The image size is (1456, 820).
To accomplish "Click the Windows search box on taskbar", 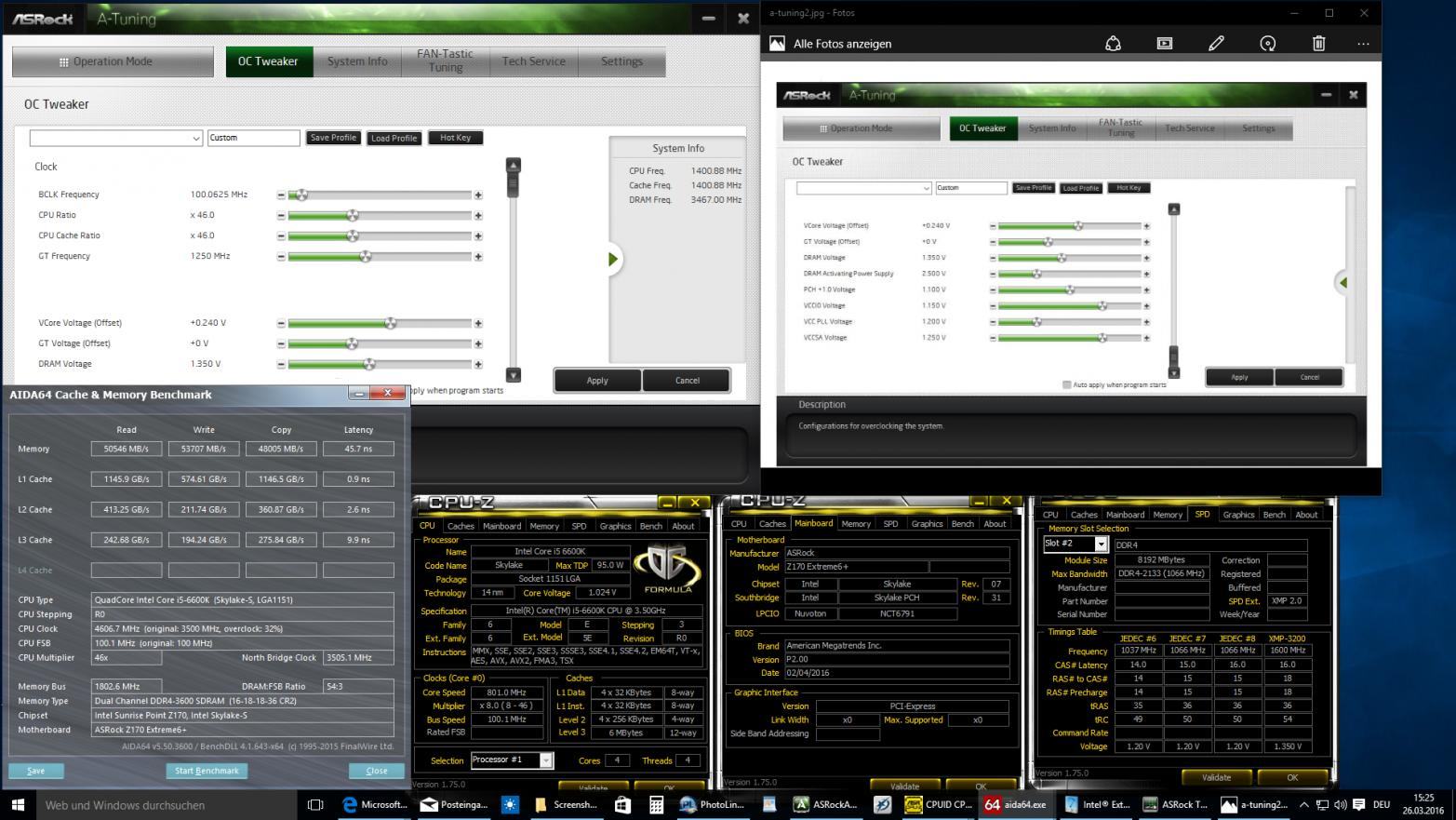I will point(166,804).
